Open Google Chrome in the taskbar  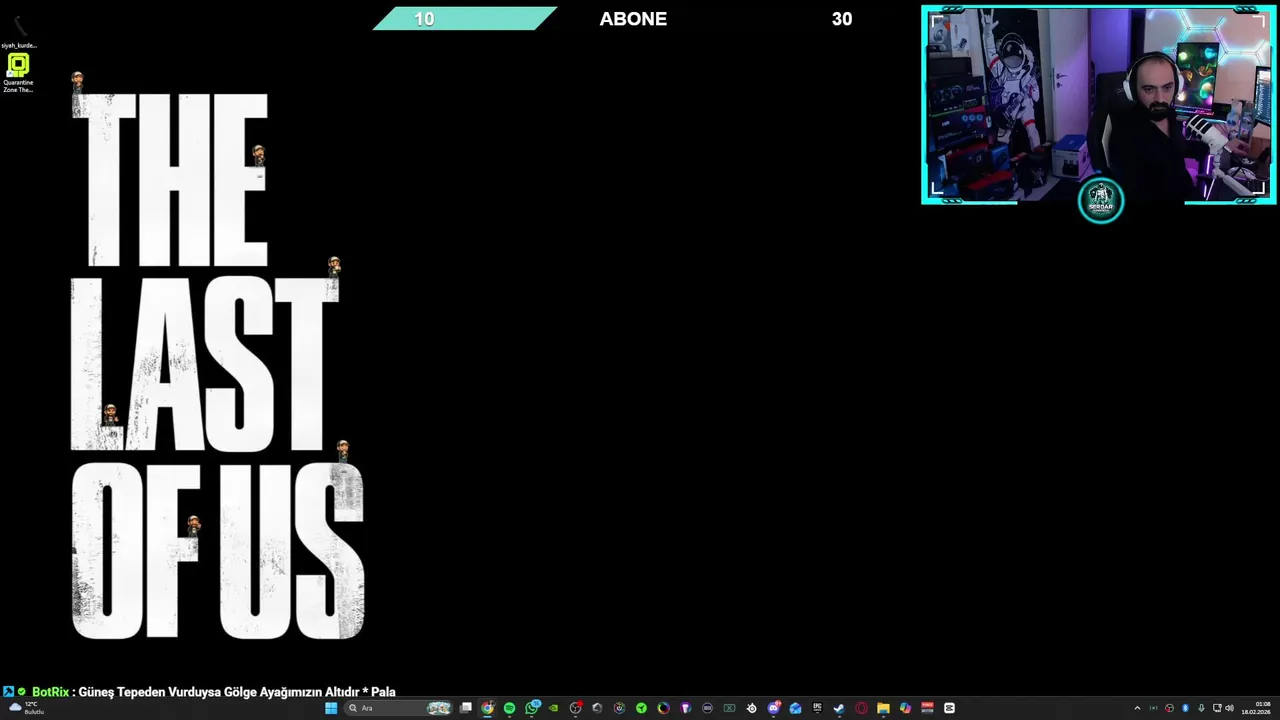point(487,708)
